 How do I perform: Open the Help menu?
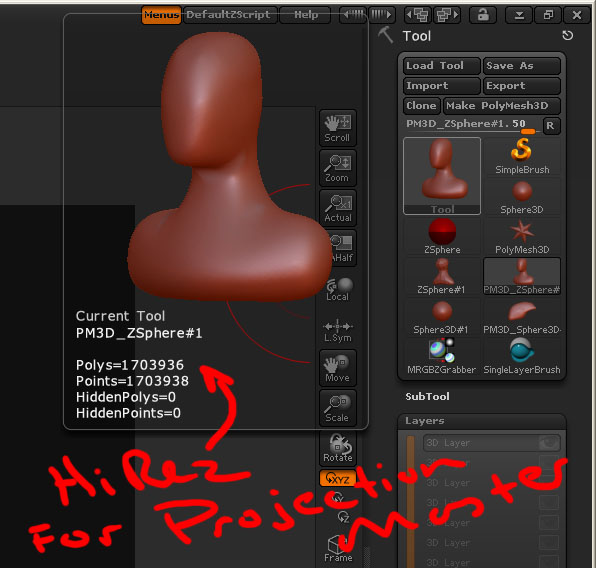(x=305, y=15)
